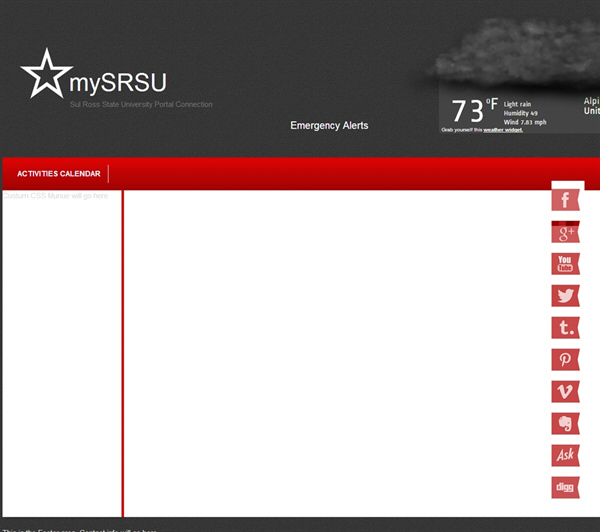Image resolution: width=600 pixels, height=532 pixels.
Task: Open the Pinterest ribbon icon
Action: coord(565,360)
